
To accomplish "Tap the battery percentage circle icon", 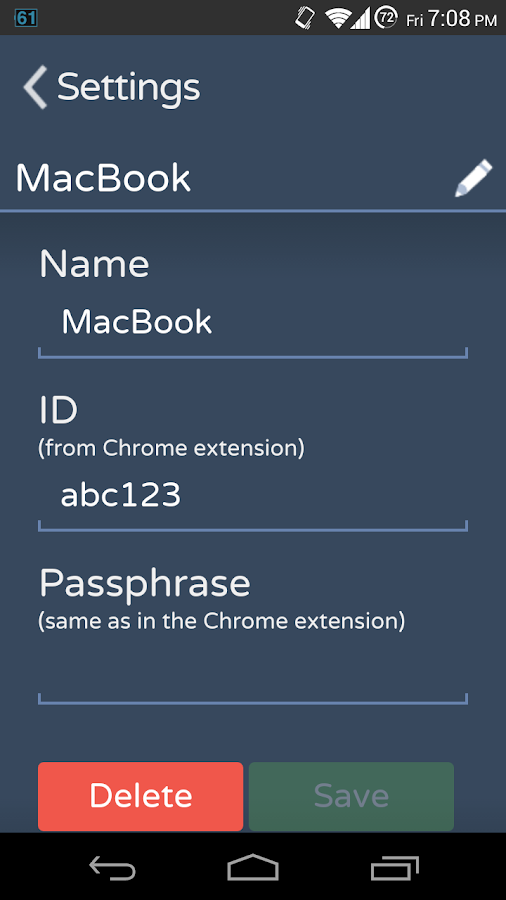I will [x=387, y=18].
